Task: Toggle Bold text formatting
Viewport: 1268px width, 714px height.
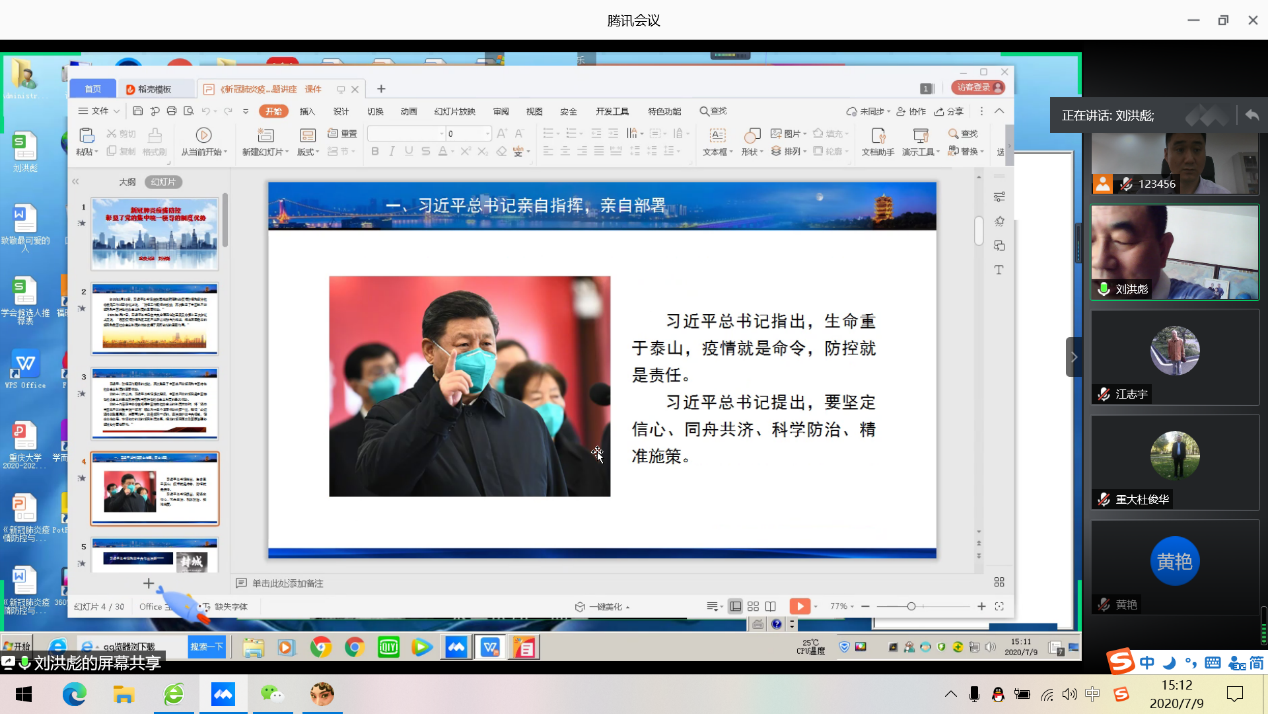Action: coord(375,152)
